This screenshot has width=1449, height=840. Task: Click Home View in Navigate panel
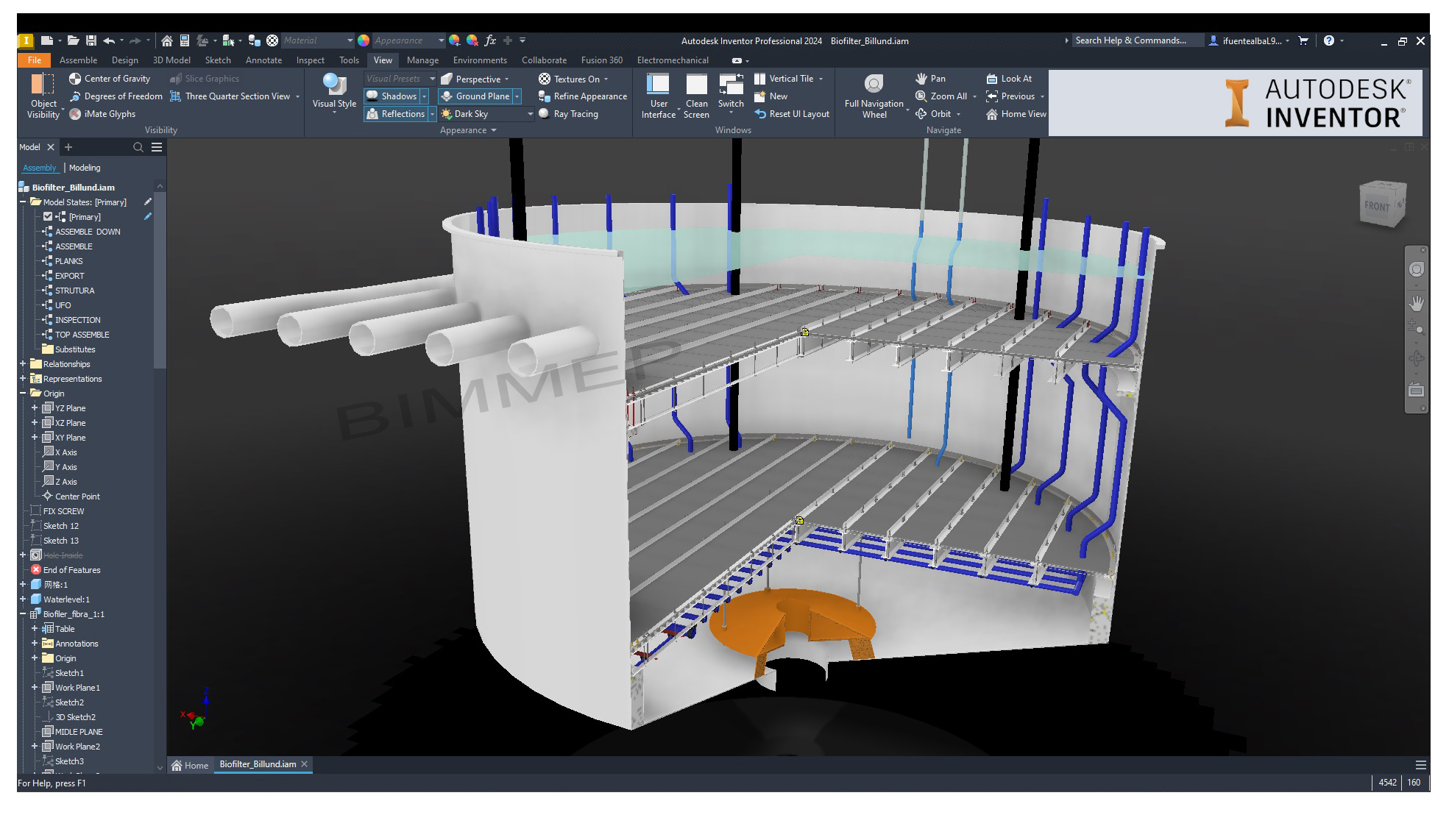1016,114
